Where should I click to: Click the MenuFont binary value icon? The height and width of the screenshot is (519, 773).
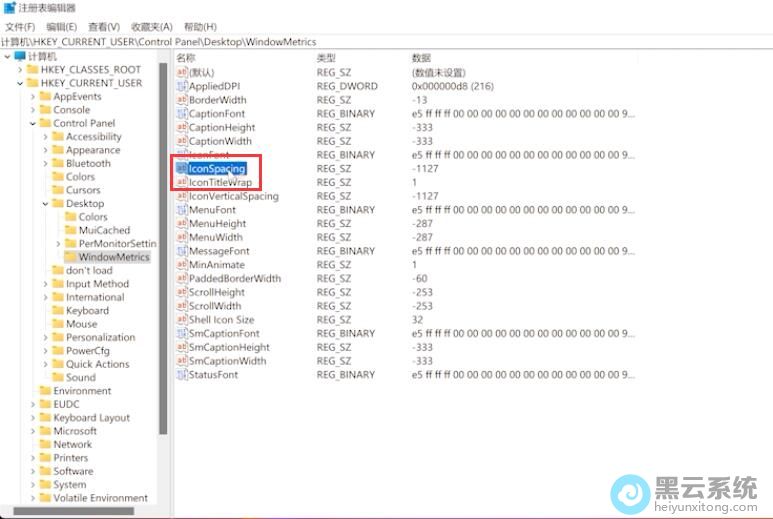click(x=182, y=209)
